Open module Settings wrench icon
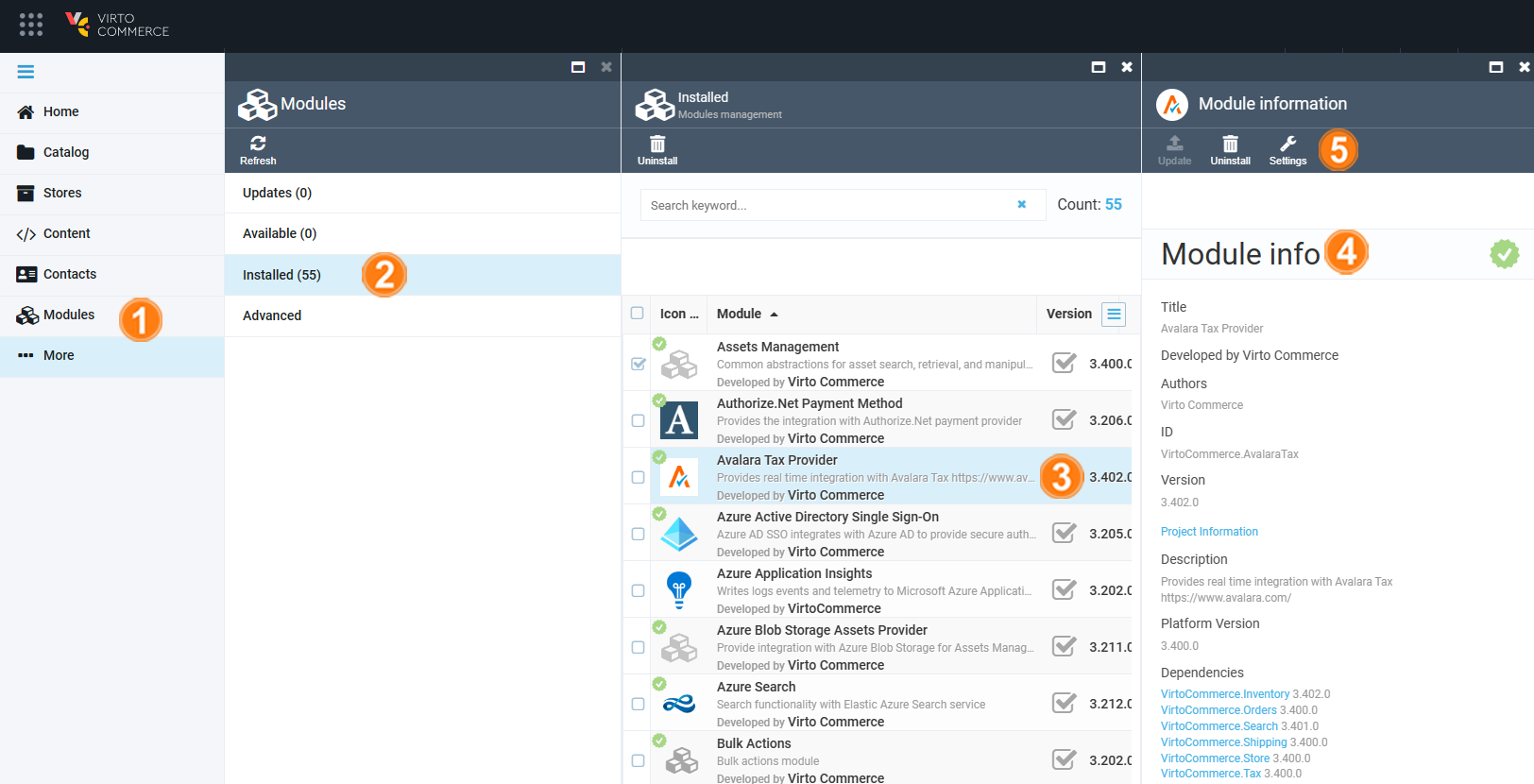The image size is (1534, 784). click(x=1287, y=150)
